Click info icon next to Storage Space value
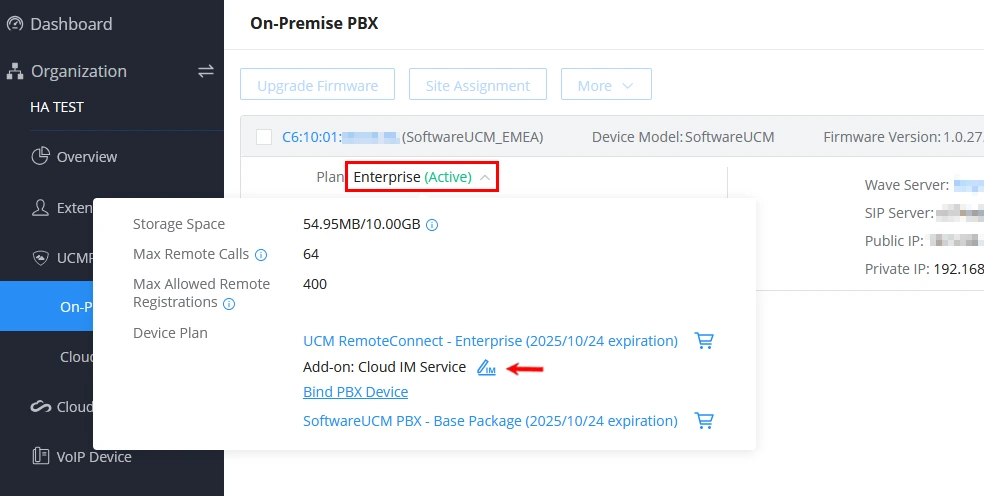This screenshot has height=496, width=984. (432, 225)
